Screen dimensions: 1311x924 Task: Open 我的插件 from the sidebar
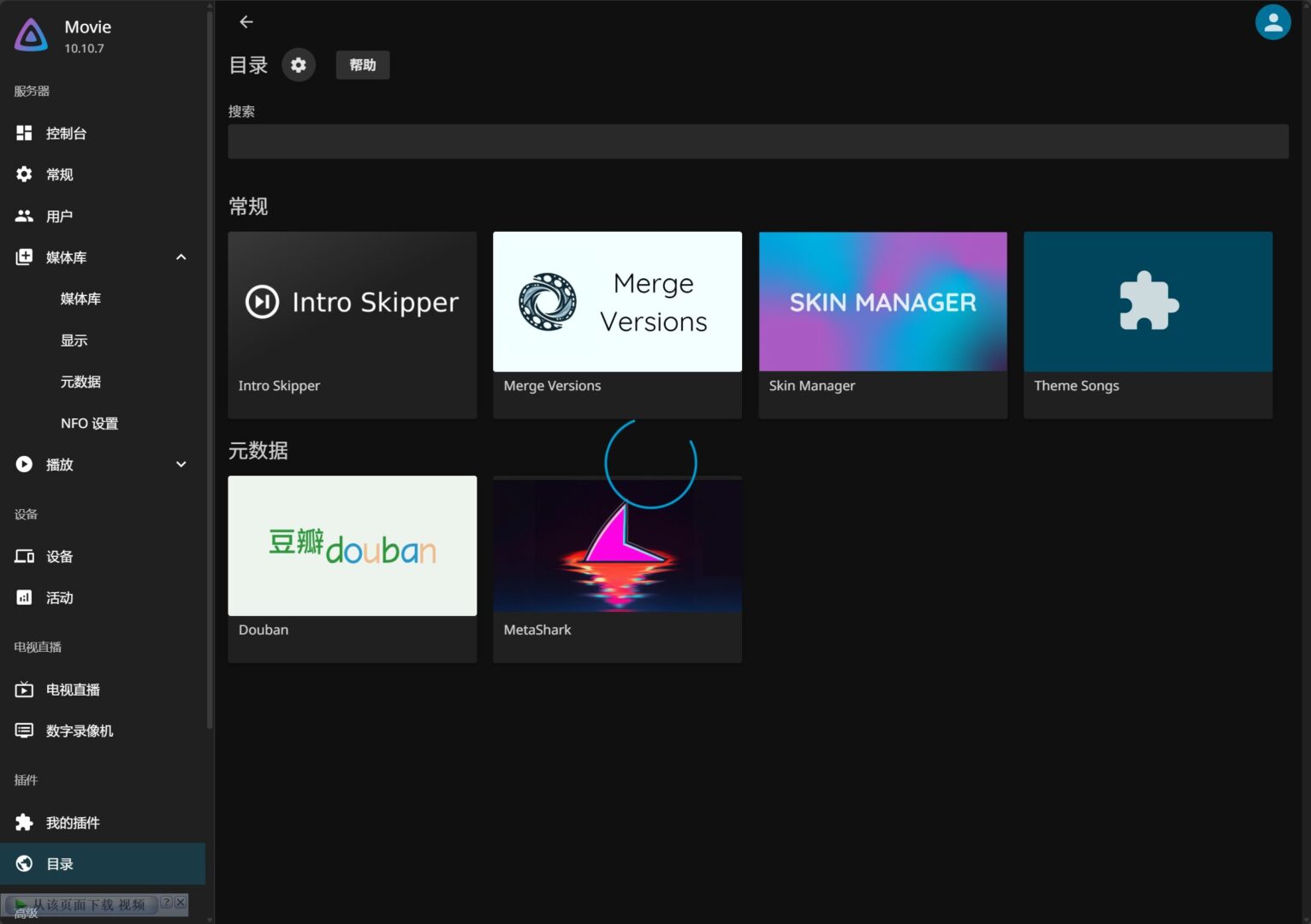coord(103,822)
